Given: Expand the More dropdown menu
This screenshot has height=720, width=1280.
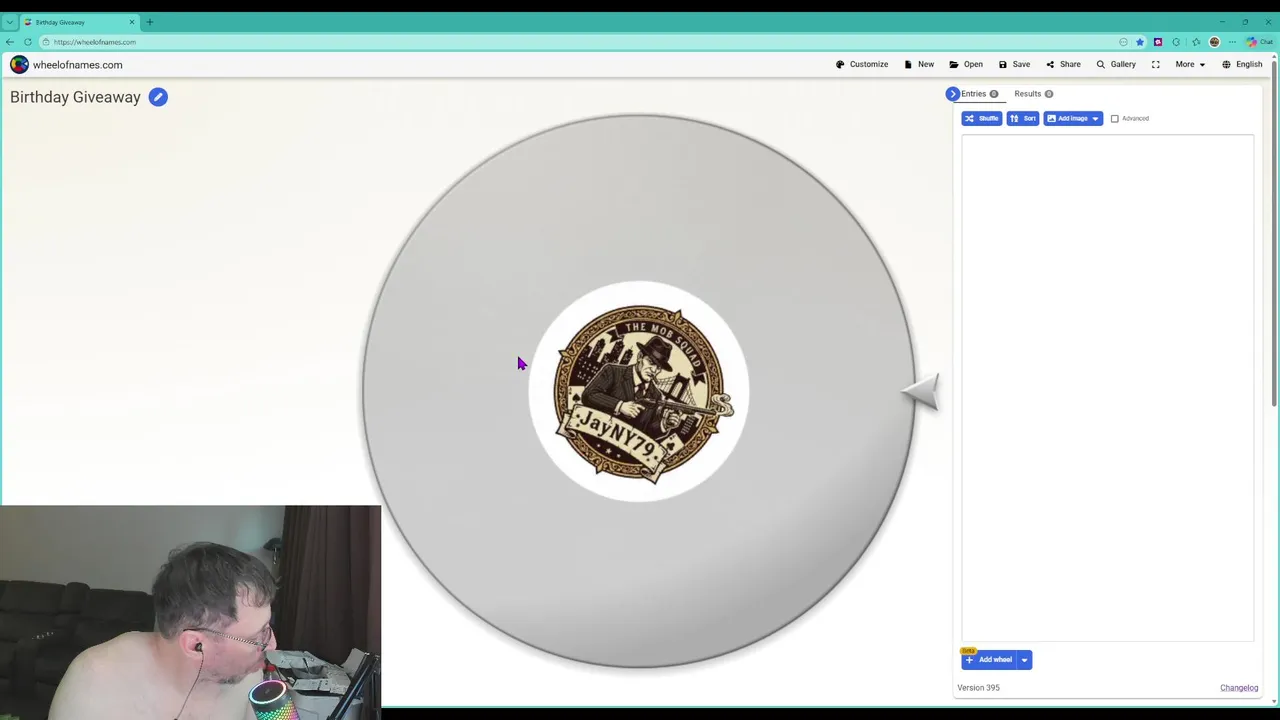Looking at the screenshot, I should [x=1190, y=64].
